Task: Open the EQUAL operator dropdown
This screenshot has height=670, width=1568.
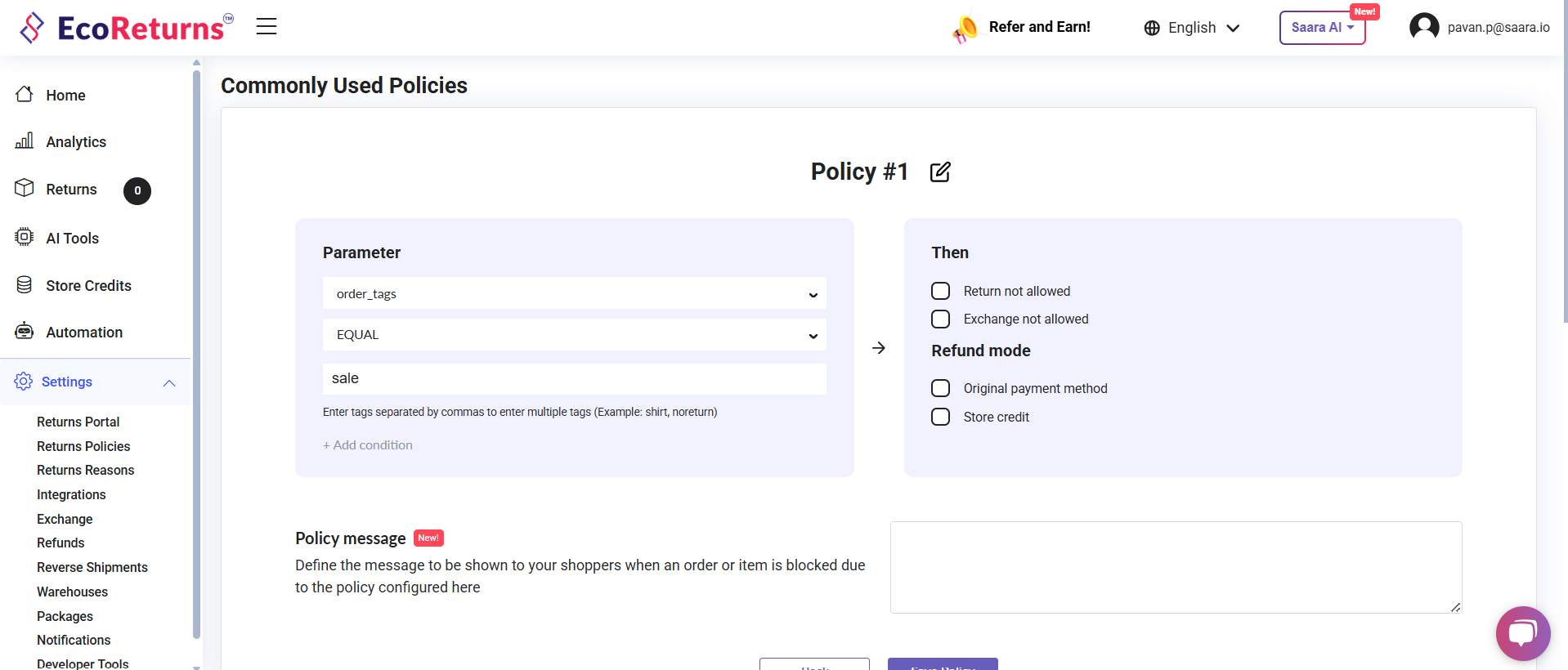Action: pos(574,335)
